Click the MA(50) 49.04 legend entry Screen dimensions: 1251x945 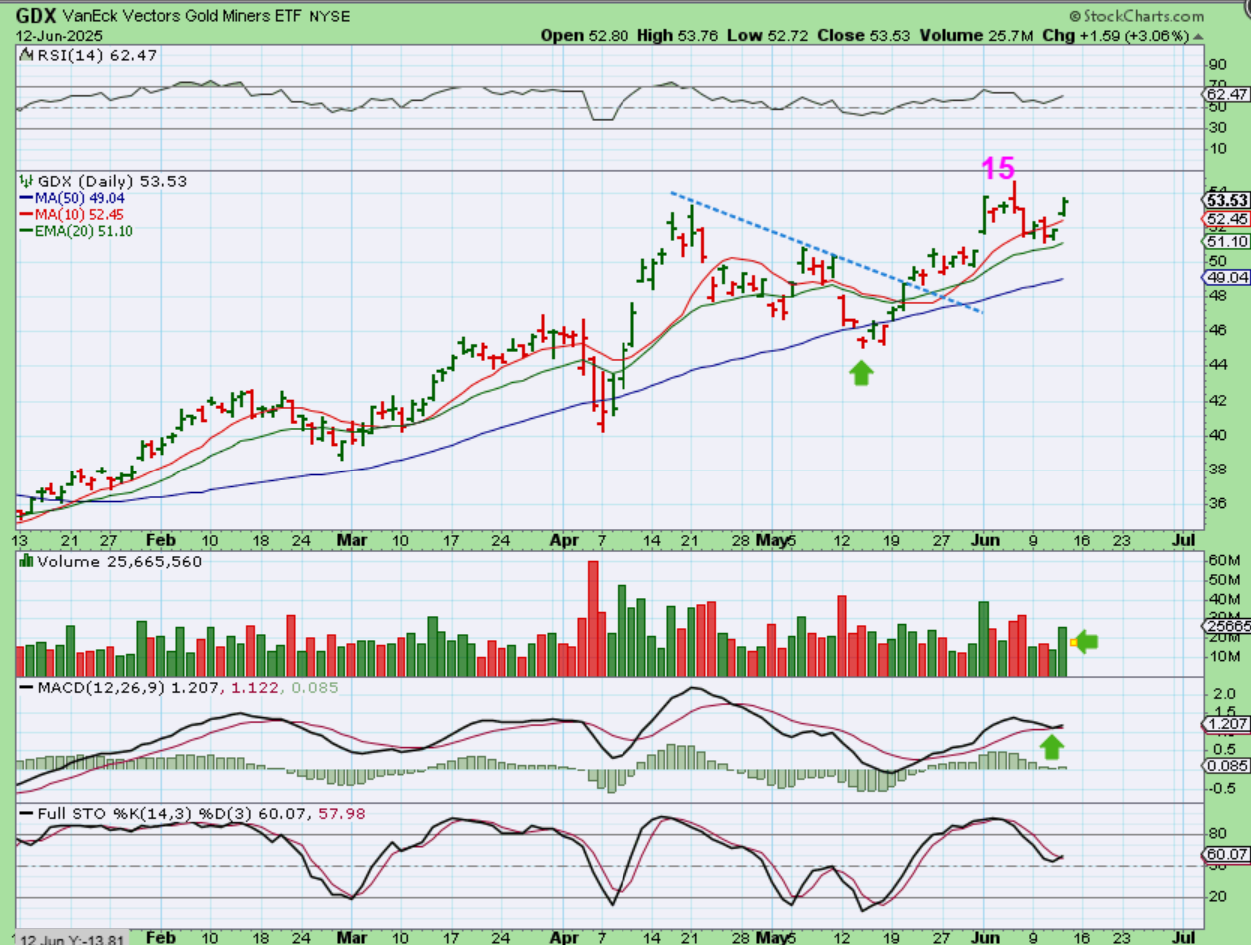tap(81, 198)
